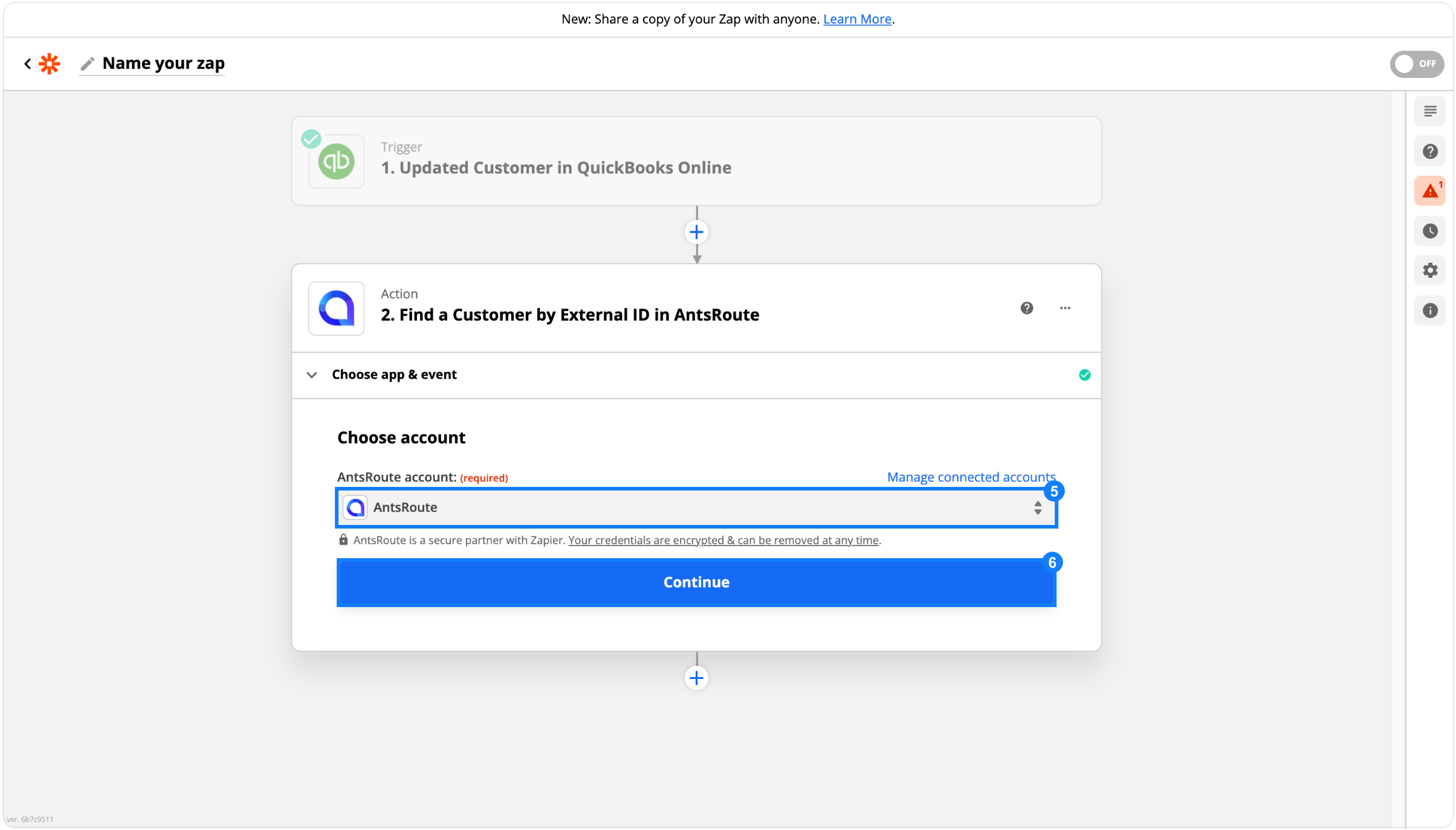Select Find a Customer by External ID title
The width and height of the screenshot is (1456, 830).
click(570, 315)
